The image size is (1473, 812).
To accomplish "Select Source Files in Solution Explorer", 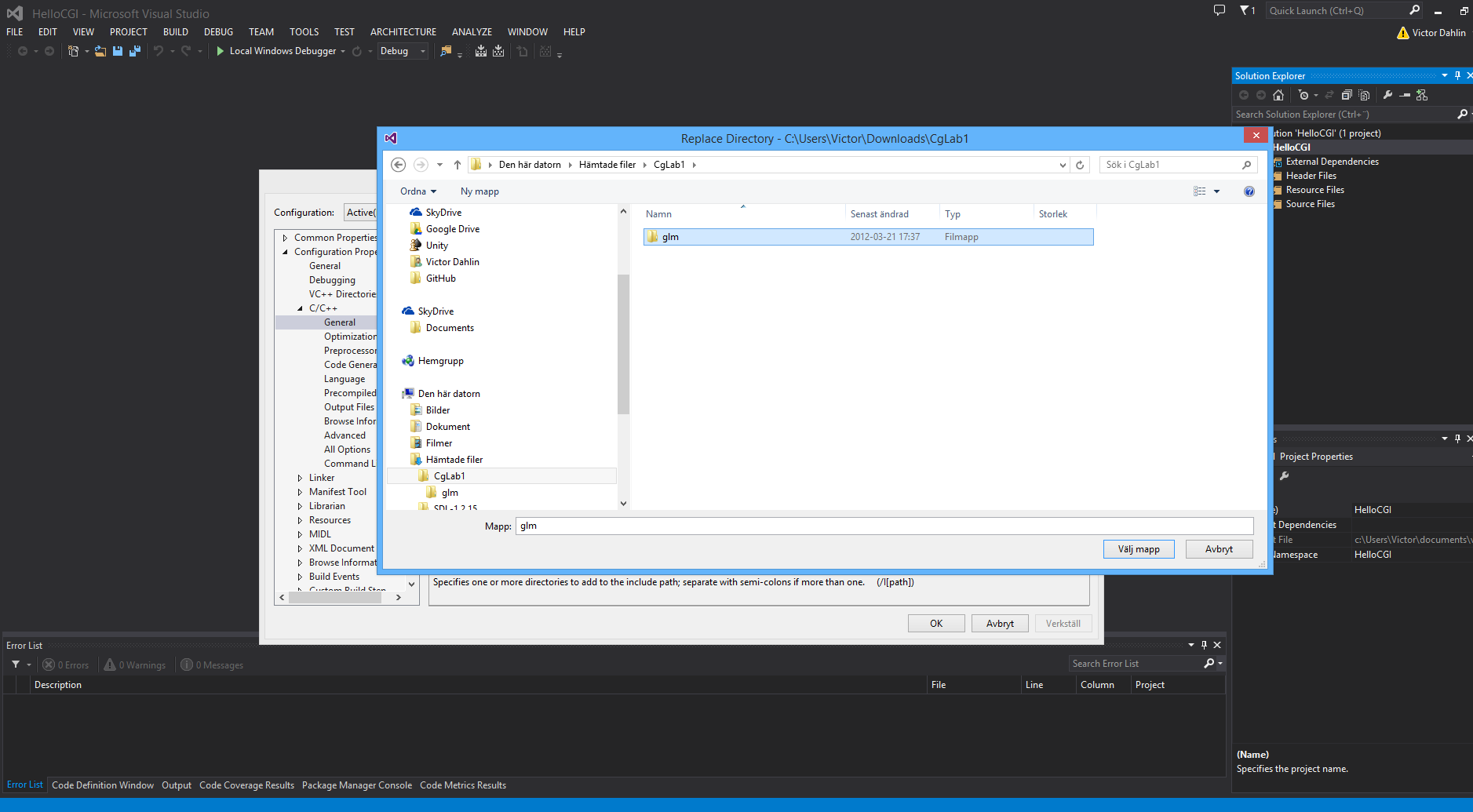I will tap(1310, 204).
